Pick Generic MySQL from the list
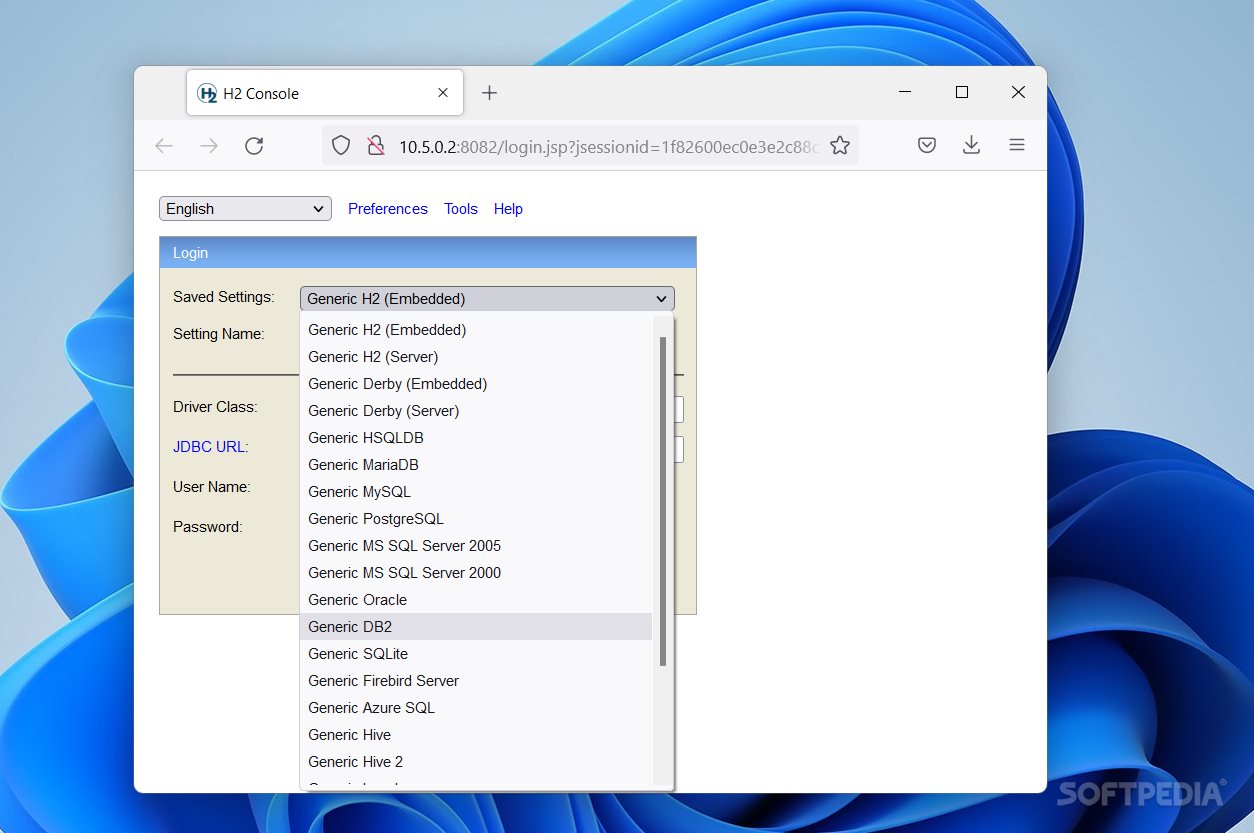Viewport: 1254px width, 833px height. point(476,492)
